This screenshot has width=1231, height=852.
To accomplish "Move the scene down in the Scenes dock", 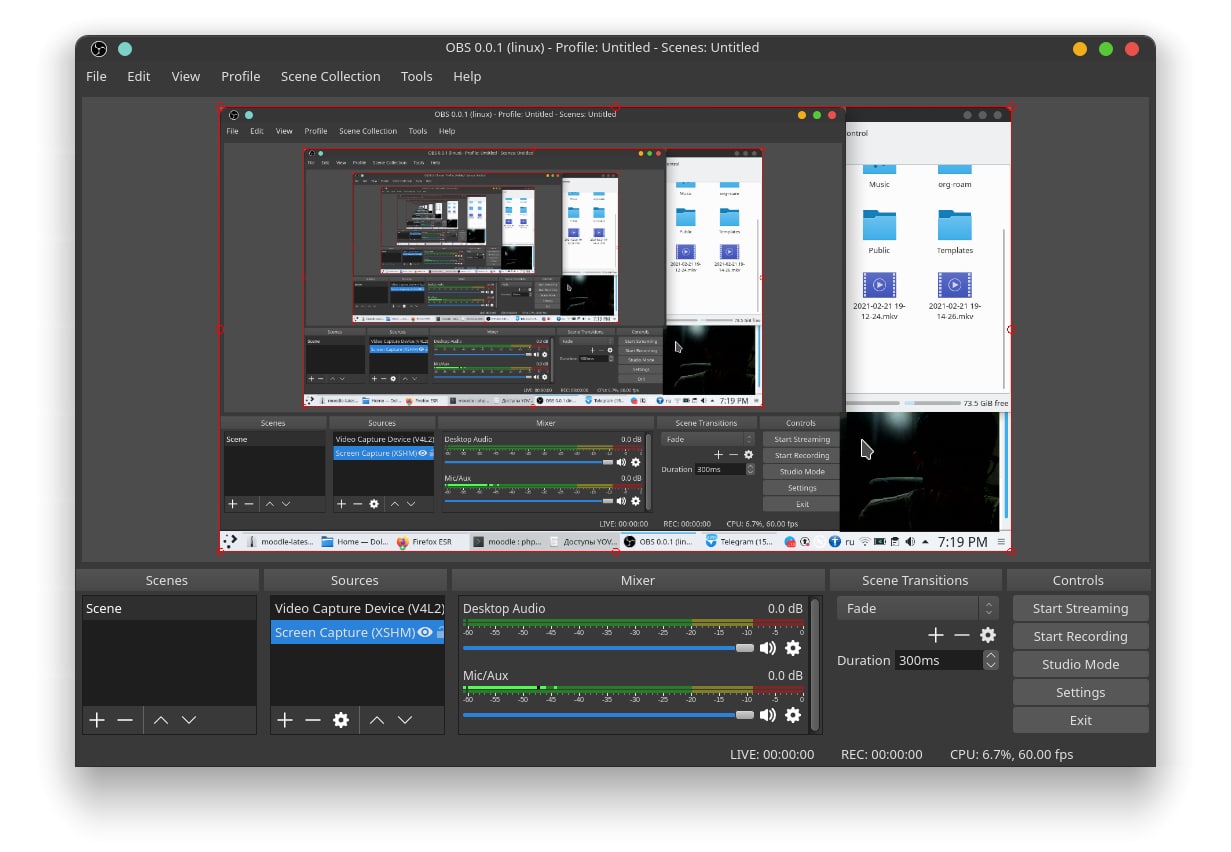I will pos(189,720).
